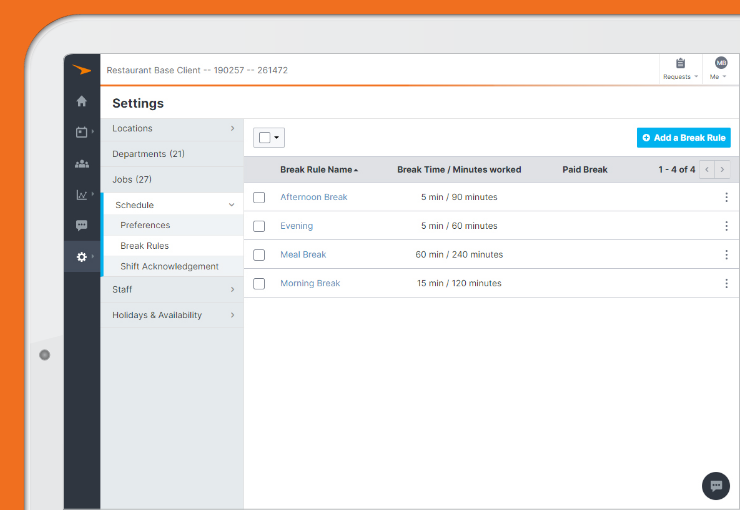Screen dimensions: 740x510
Task: Open the Requests clipboard icon
Action: click(680, 63)
